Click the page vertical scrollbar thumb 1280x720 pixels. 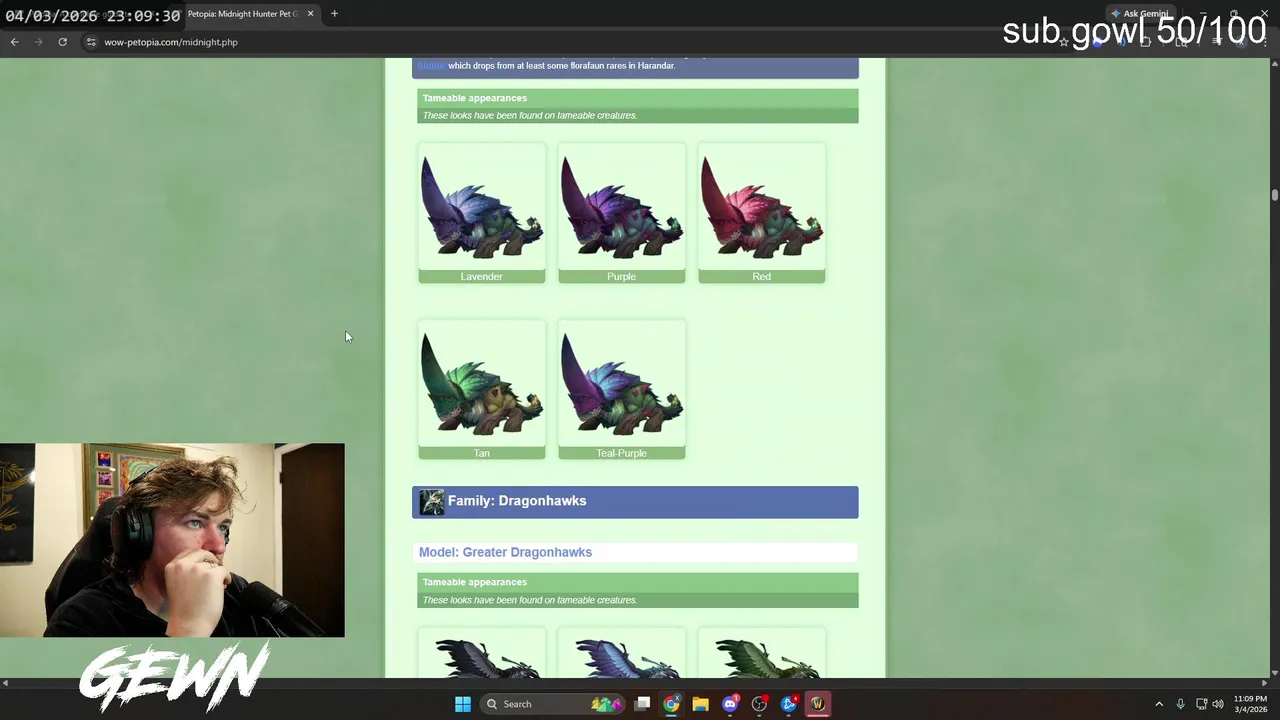pyautogui.click(x=1275, y=195)
